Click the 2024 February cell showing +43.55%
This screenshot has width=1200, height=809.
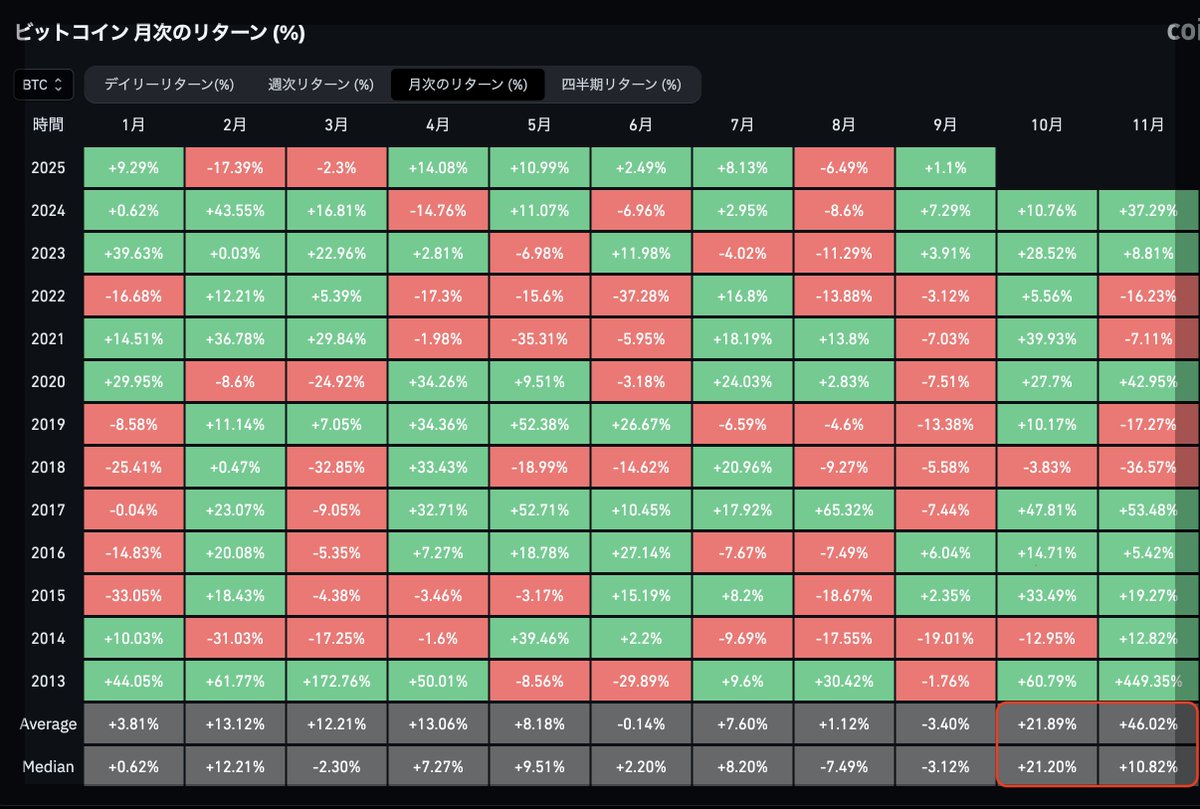(x=235, y=210)
